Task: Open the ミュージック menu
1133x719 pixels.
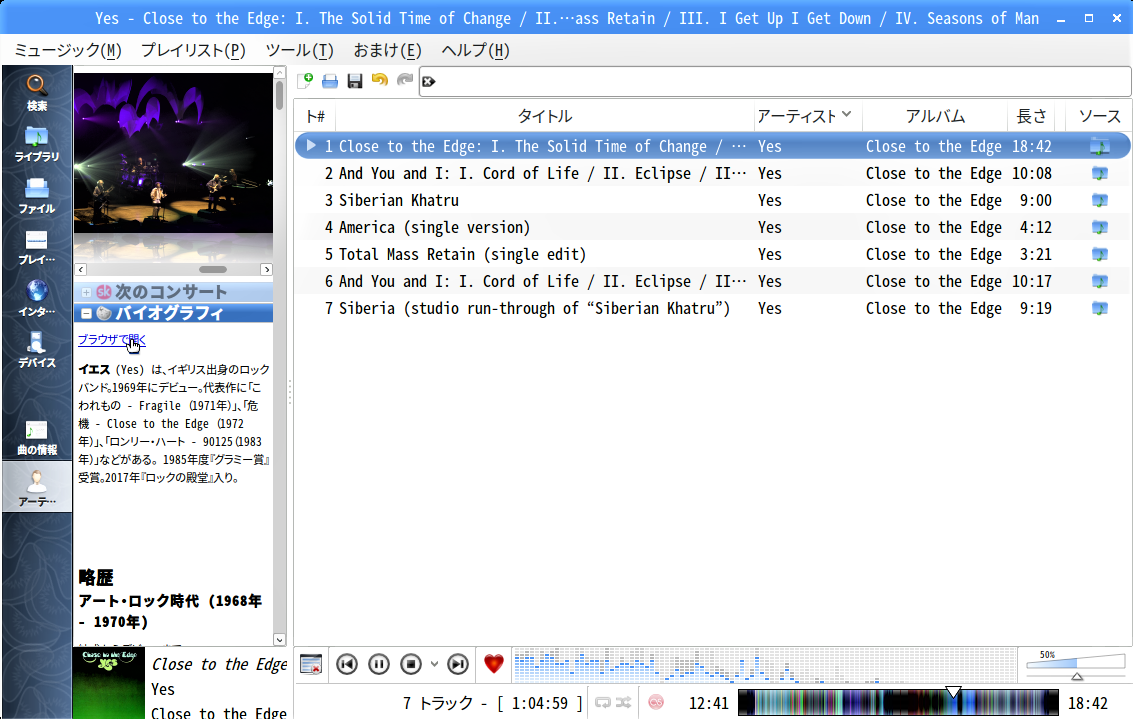Action: [68, 51]
